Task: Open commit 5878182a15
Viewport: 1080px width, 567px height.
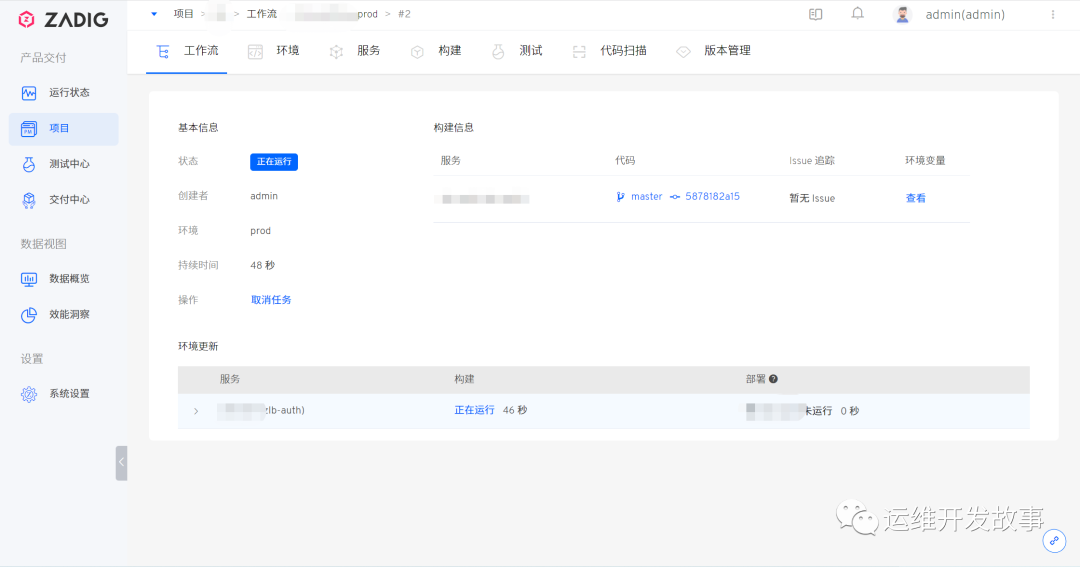Action: pyautogui.click(x=712, y=196)
